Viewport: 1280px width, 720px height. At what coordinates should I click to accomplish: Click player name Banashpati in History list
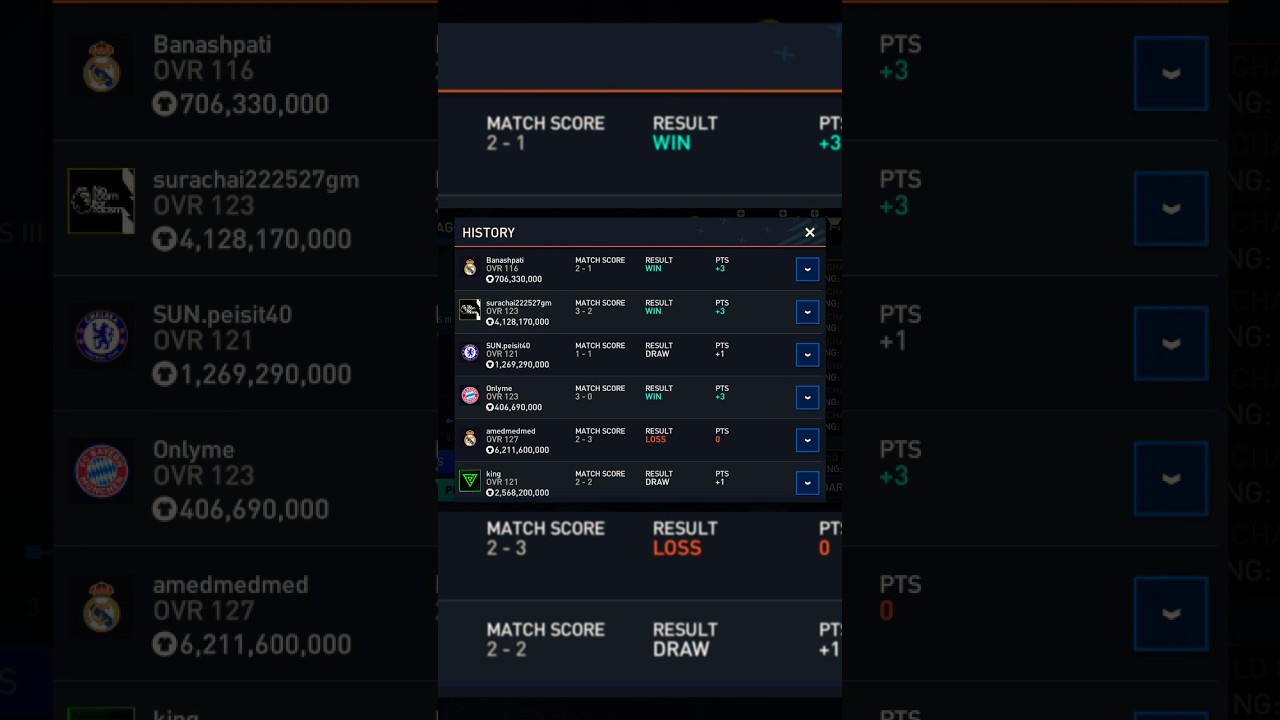[505, 260]
